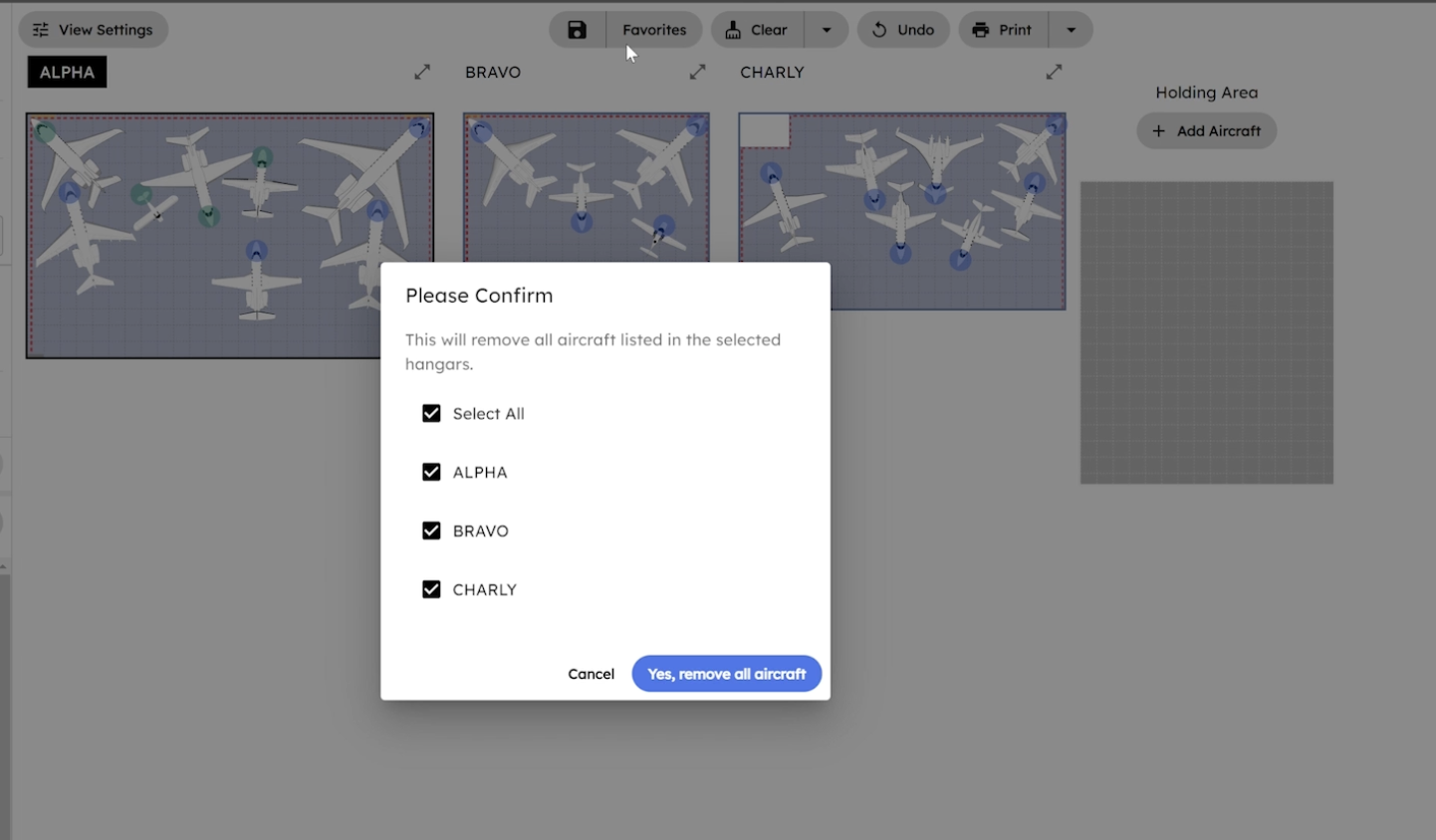Select the ALPHA hangar label tab

coord(67,72)
